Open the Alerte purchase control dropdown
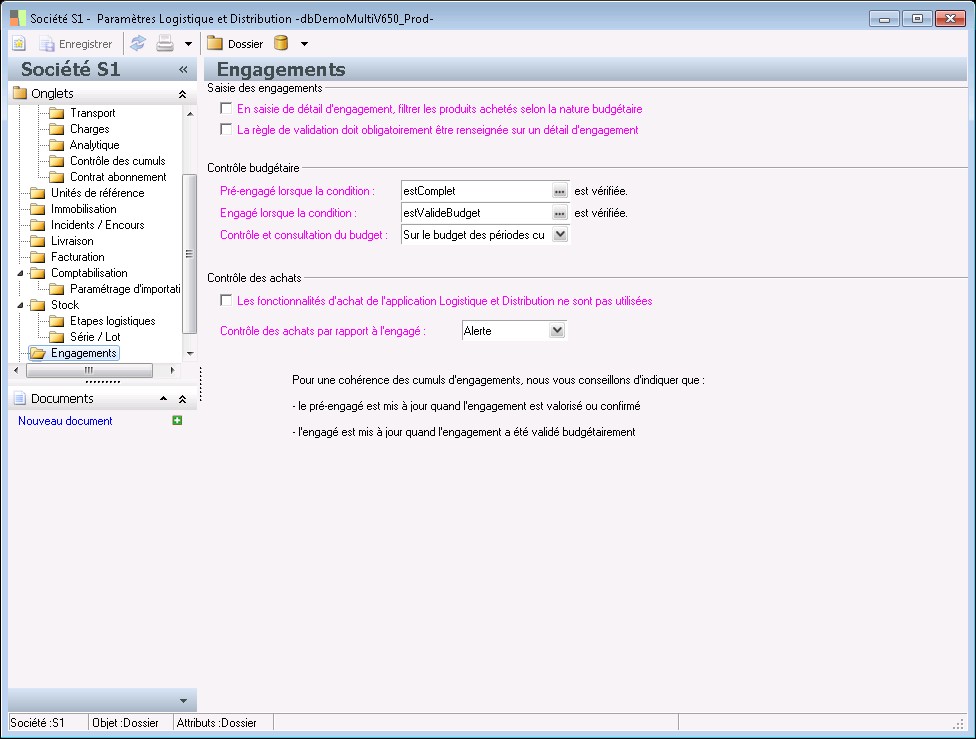976x739 pixels. point(557,331)
